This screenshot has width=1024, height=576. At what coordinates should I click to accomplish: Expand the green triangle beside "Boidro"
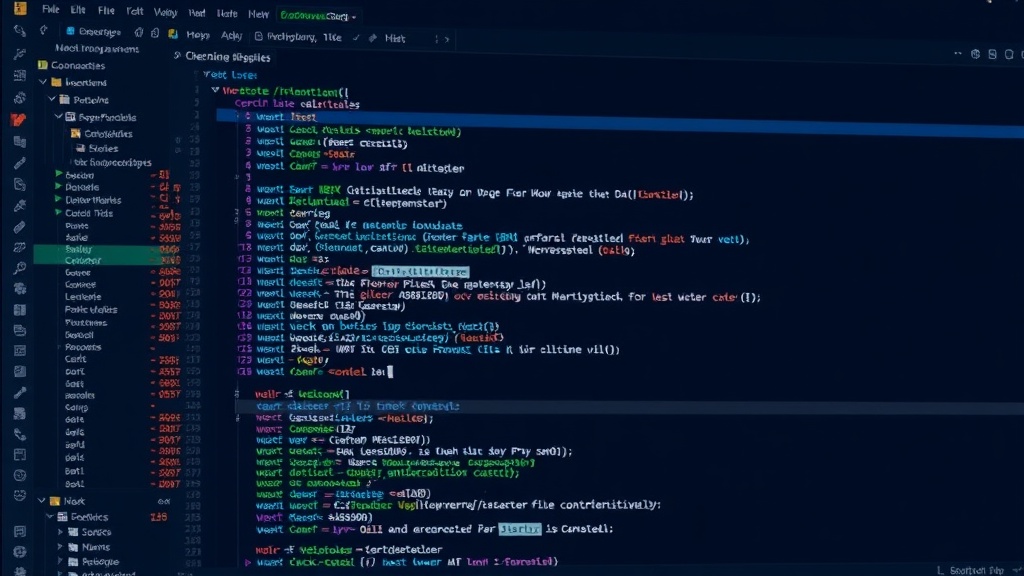coord(59,174)
